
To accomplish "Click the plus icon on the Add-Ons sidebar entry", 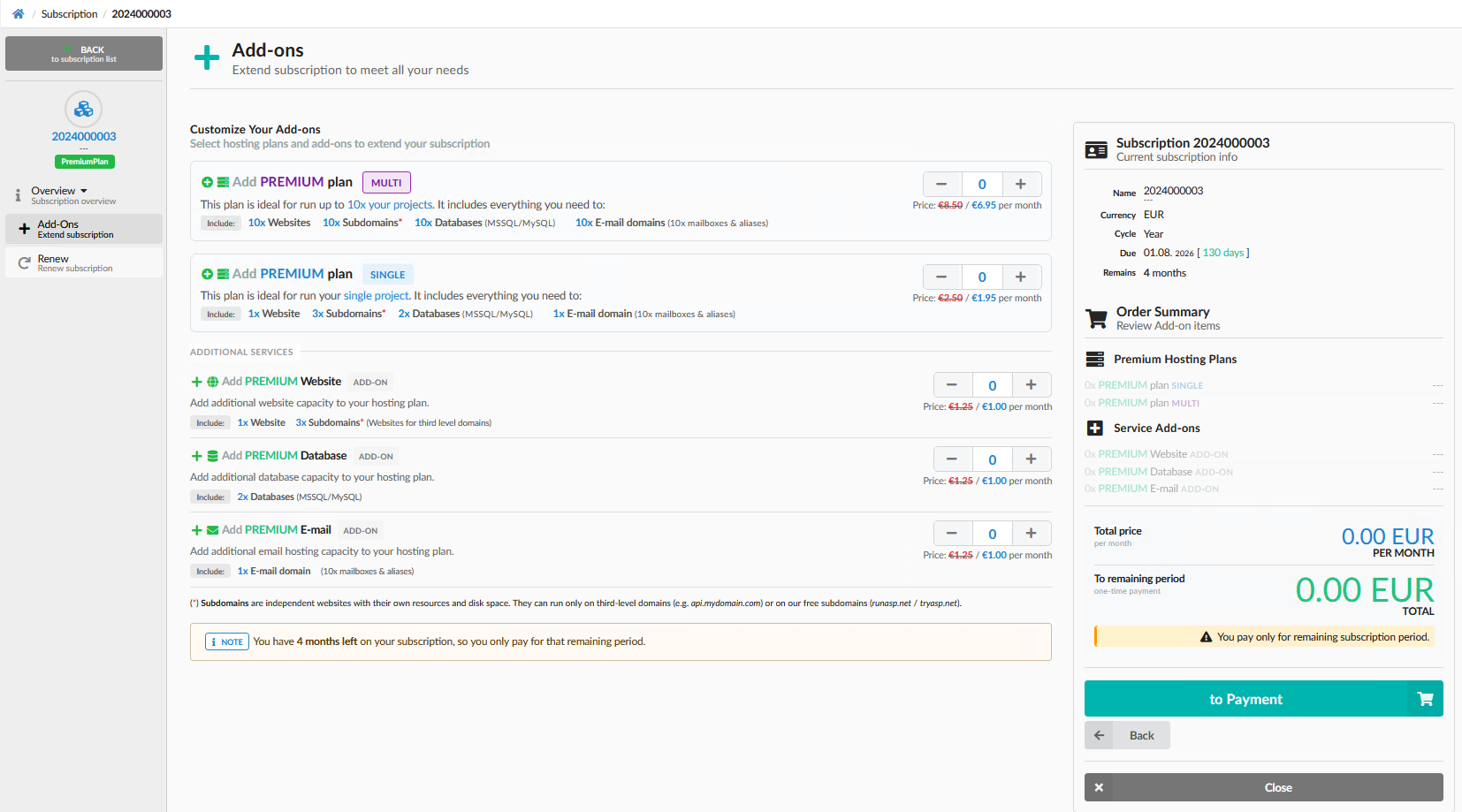I will pyautogui.click(x=24, y=229).
